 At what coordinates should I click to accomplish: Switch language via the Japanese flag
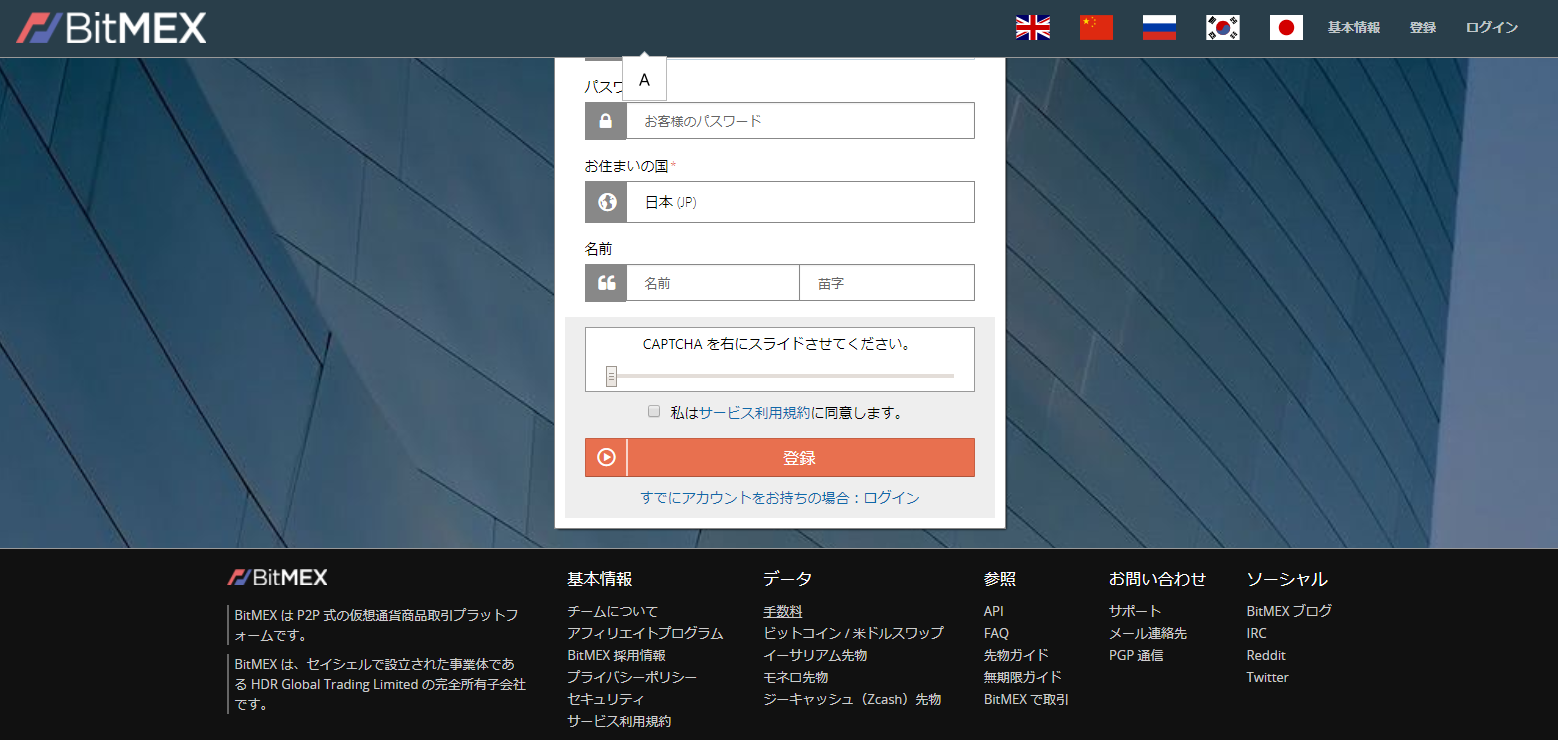click(1286, 28)
